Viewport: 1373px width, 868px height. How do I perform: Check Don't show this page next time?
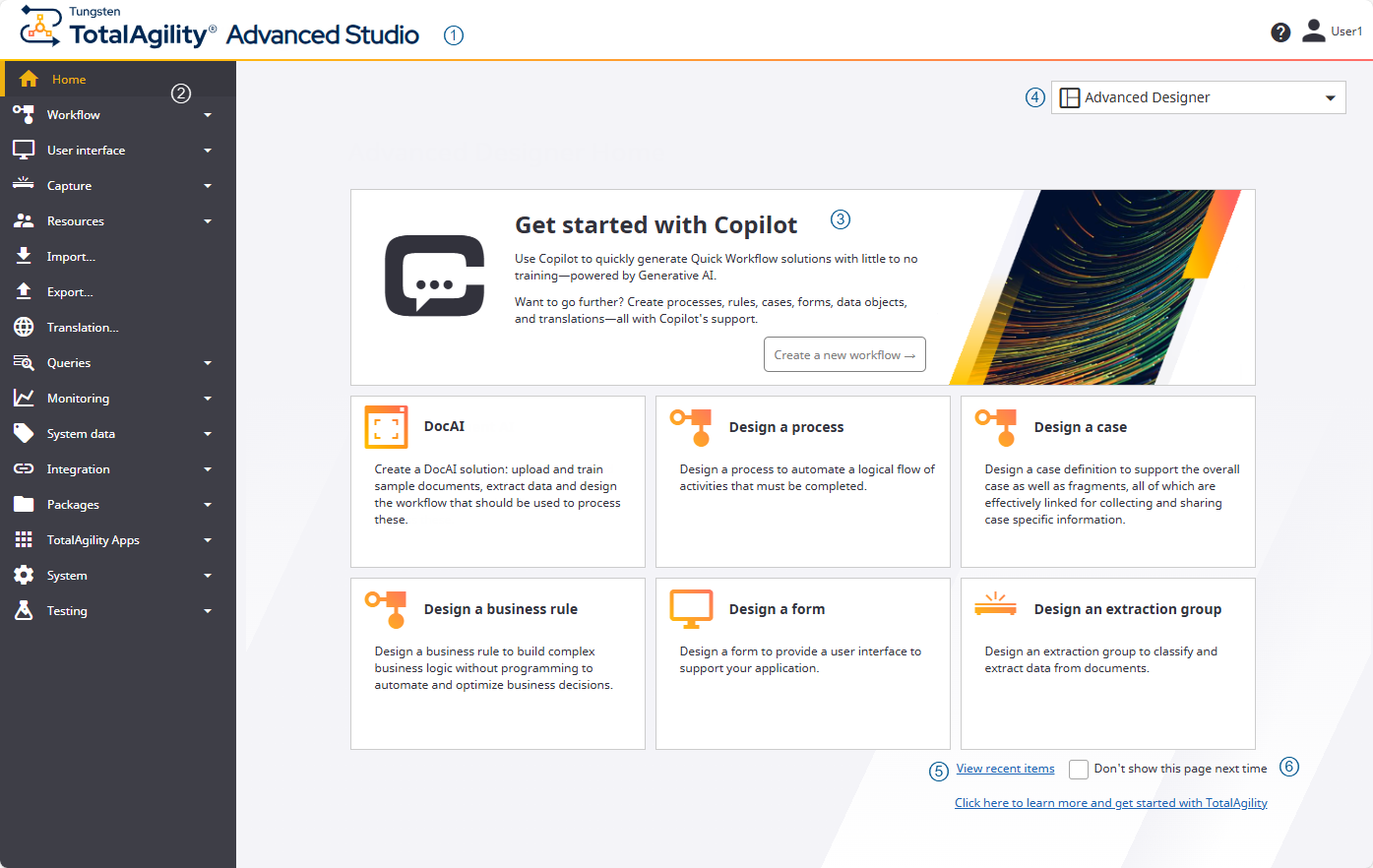1078,769
